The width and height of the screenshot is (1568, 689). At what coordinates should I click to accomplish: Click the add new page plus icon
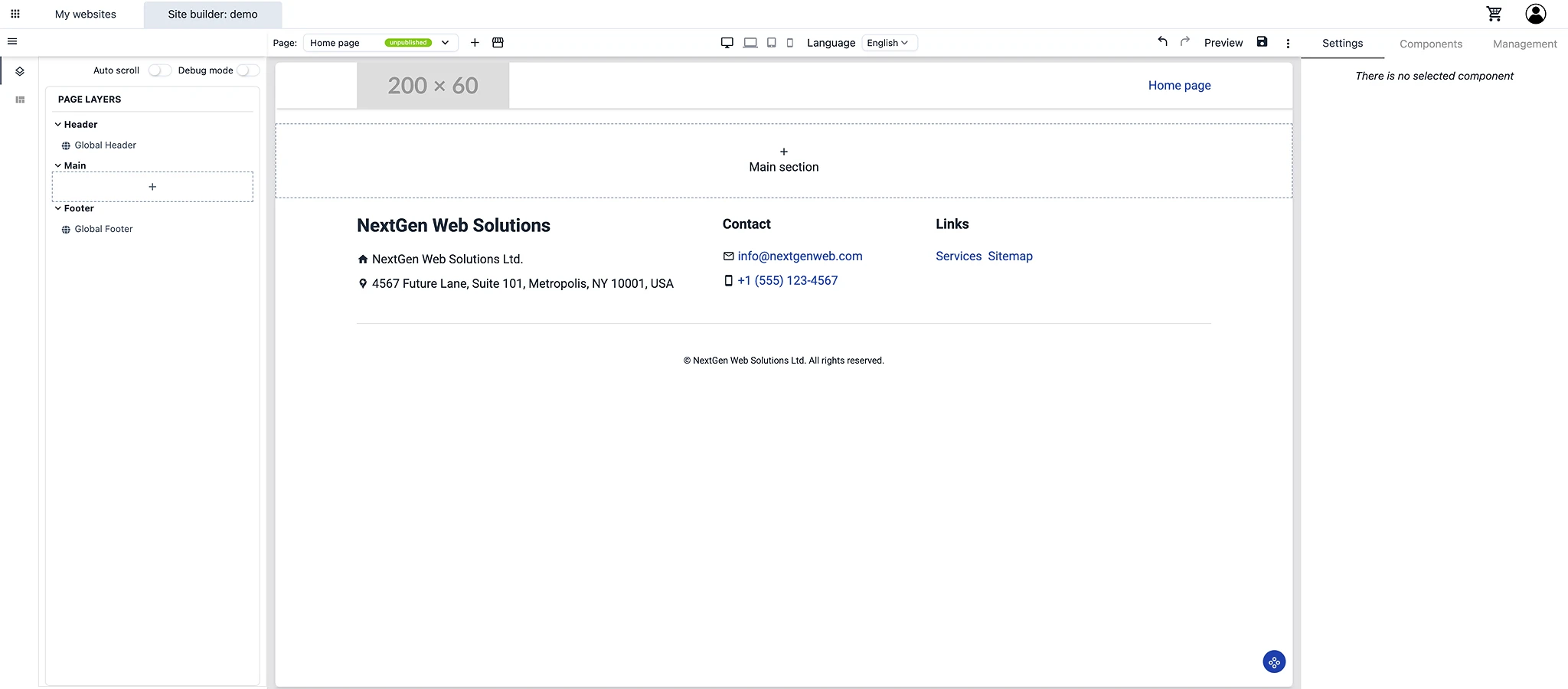click(x=475, y=43)
